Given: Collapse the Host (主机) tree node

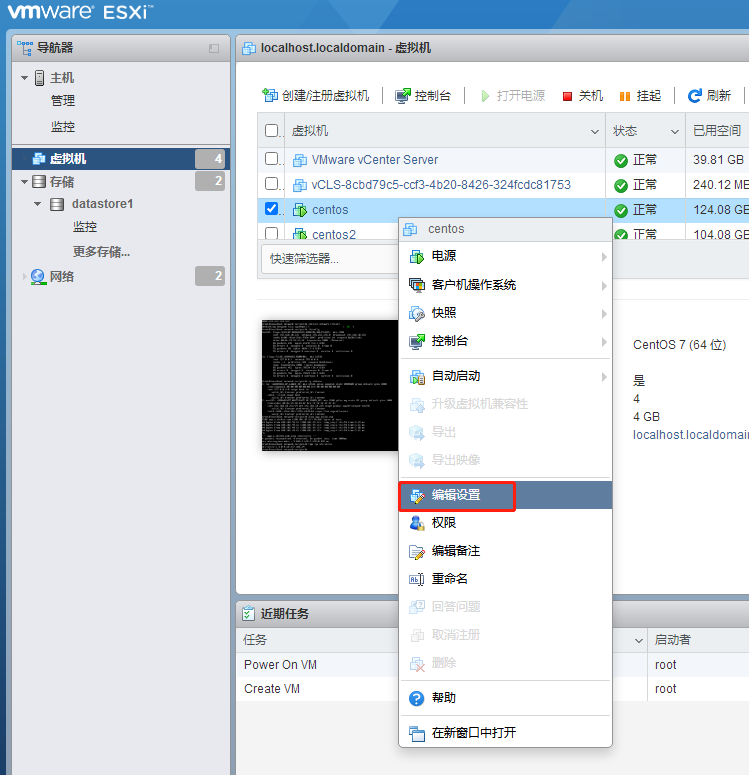Looking at the screenshot, I should click(x=24, y=78).
